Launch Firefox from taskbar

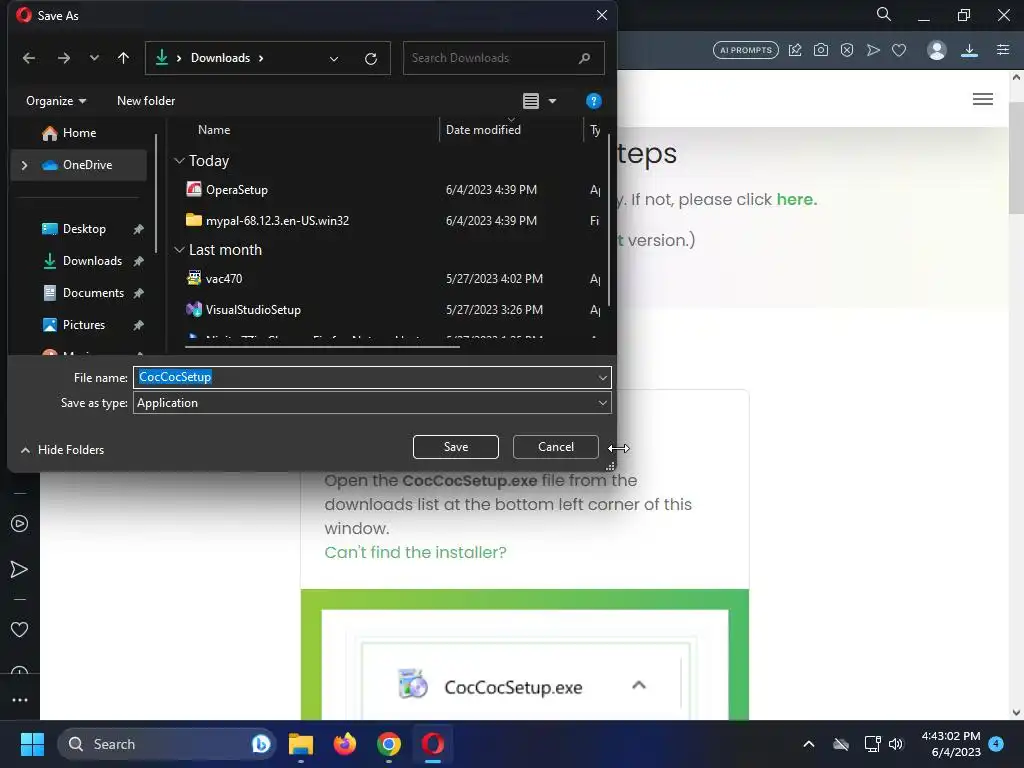tap(345, 744)
